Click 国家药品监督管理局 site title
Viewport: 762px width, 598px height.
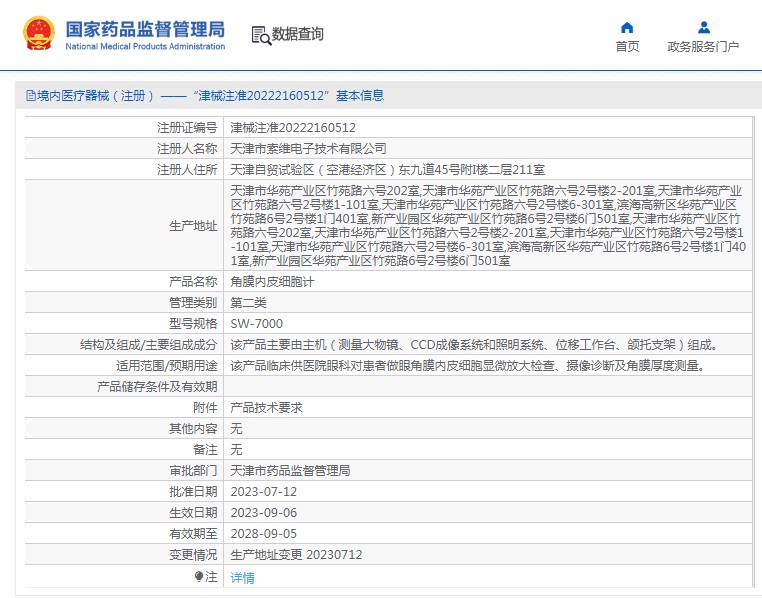point(145,28)
